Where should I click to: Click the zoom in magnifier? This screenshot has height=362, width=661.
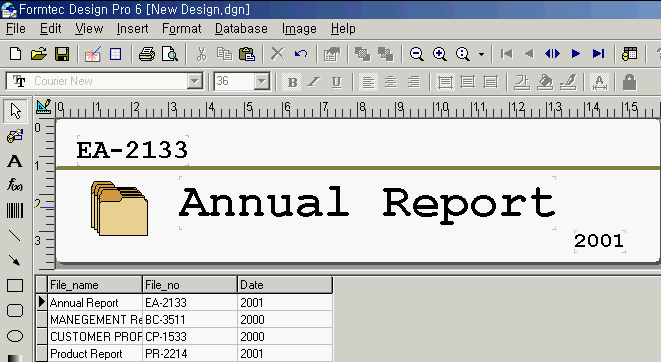(440, 54)
